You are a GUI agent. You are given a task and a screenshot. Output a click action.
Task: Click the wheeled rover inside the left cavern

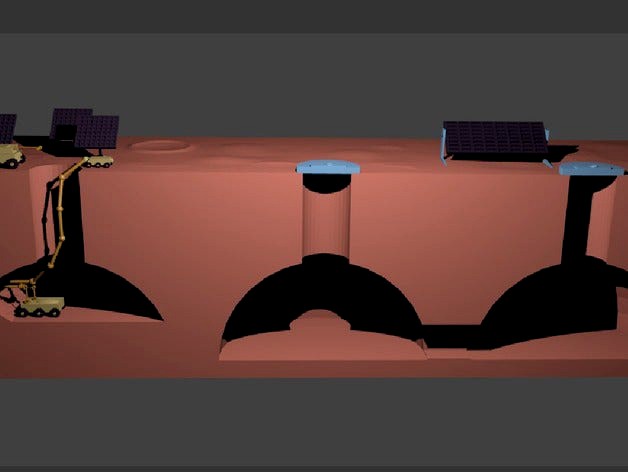[x=35, y=302]
